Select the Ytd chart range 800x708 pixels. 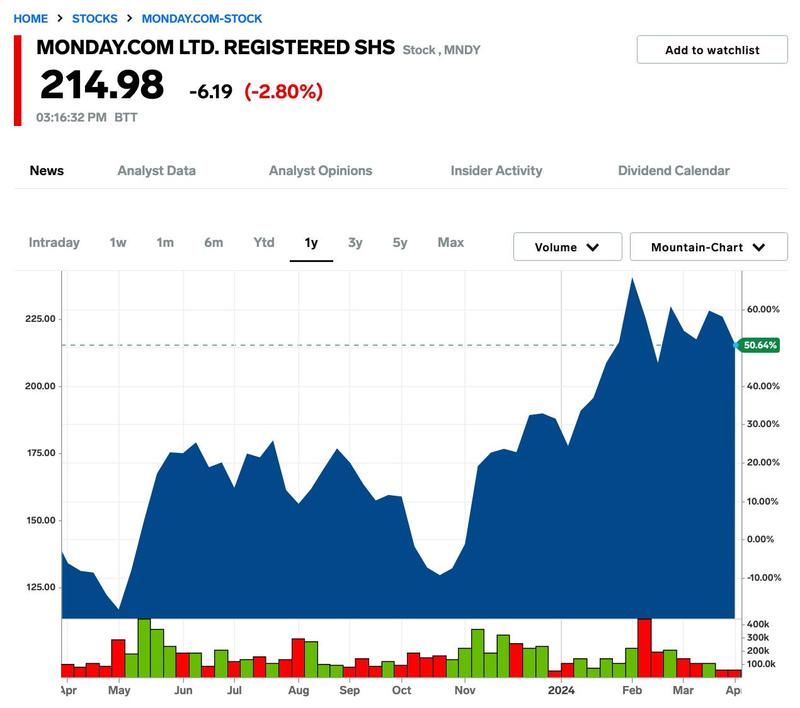click(x=264, y=242)
